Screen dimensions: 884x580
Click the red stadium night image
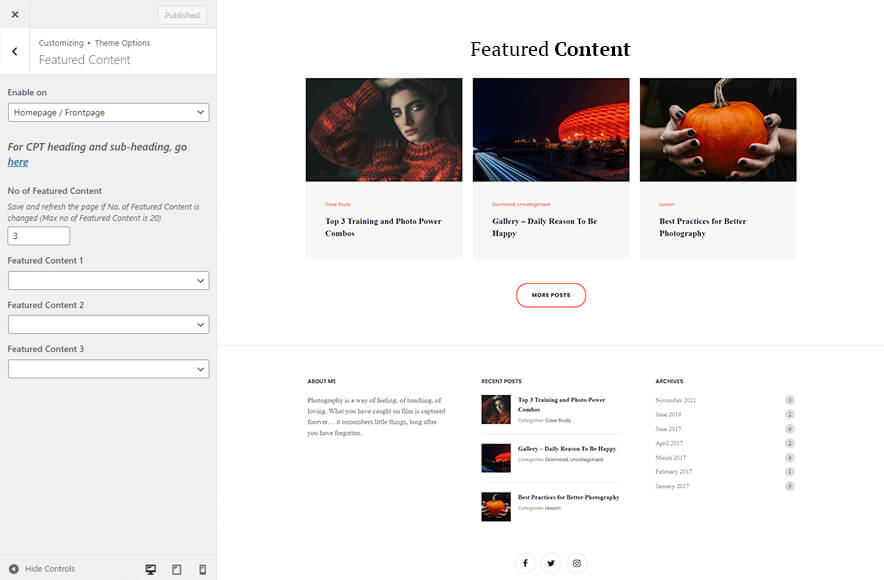(x=551, y=130)
